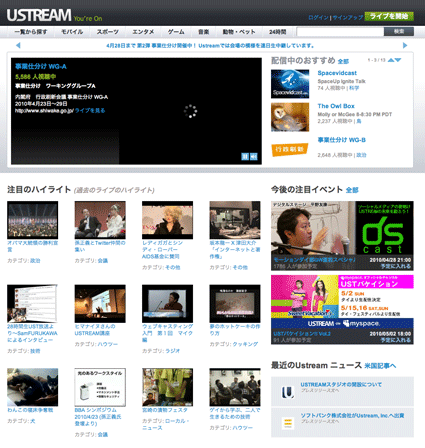Click the 政治 category on WG-B
This screenshot has width=425, height=448.
coord(361,155)
